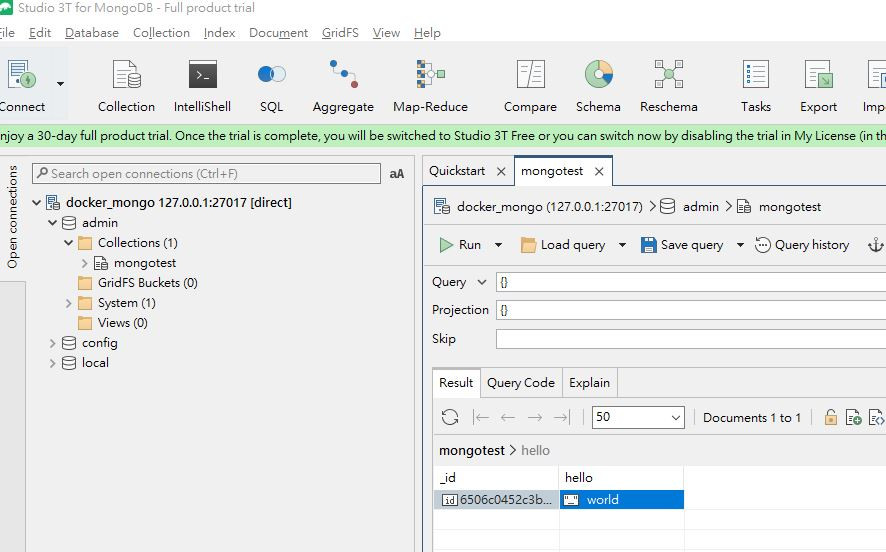This screenshot has width=886, height=552.
Task: Click Load query button
Action: point(563,245)
